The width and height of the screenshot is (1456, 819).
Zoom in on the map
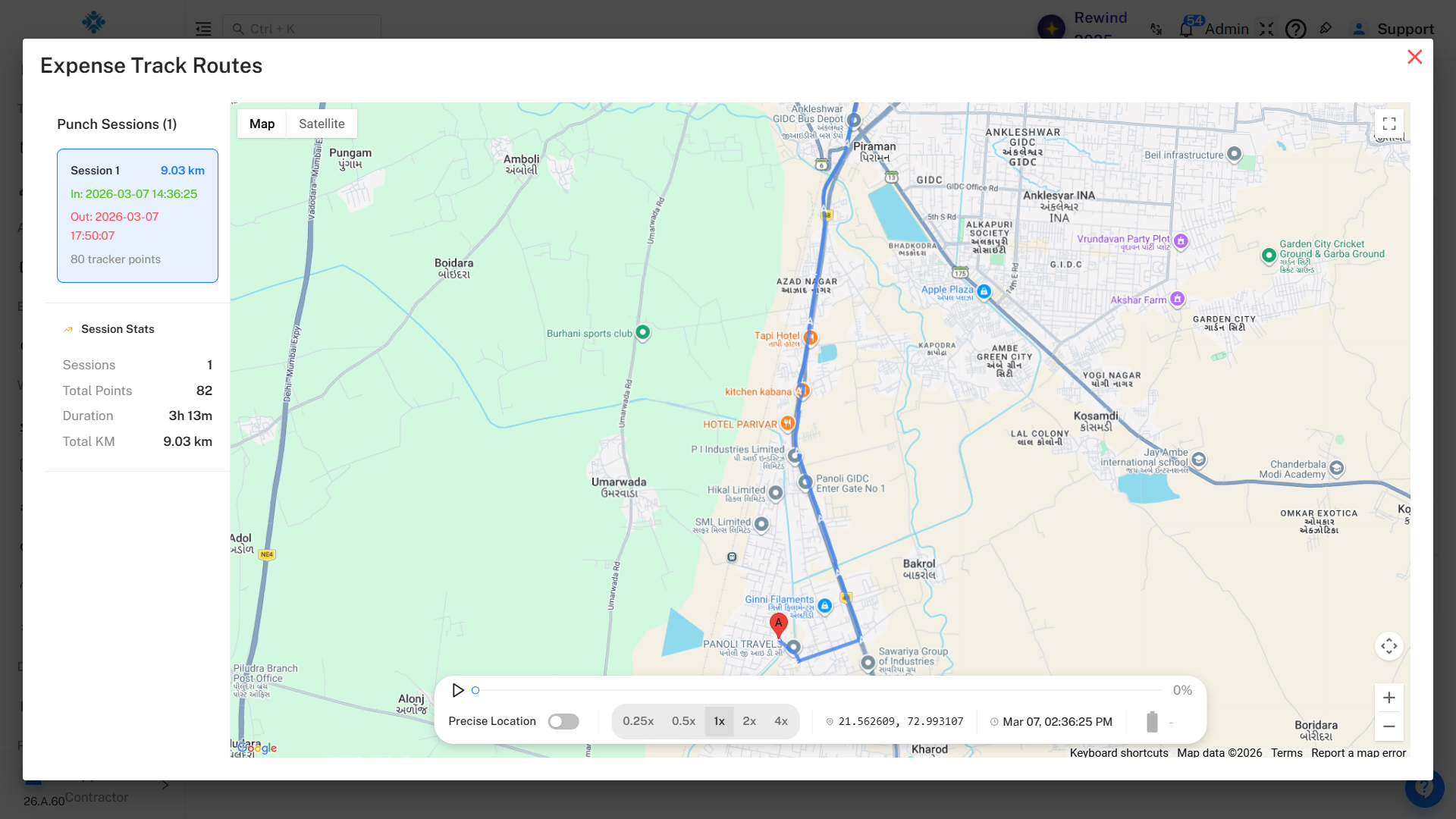click(x=1389, y=698)
